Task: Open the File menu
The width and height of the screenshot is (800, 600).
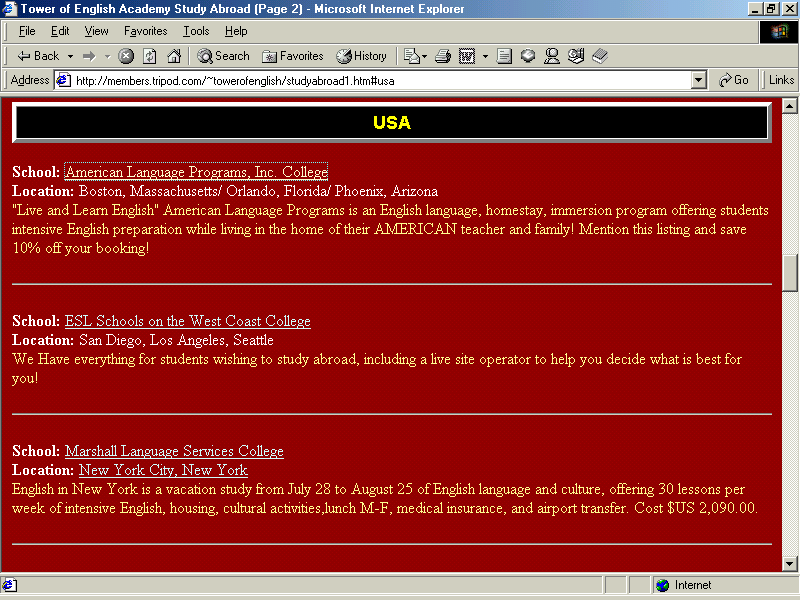Action: click(x=27, y=31)
